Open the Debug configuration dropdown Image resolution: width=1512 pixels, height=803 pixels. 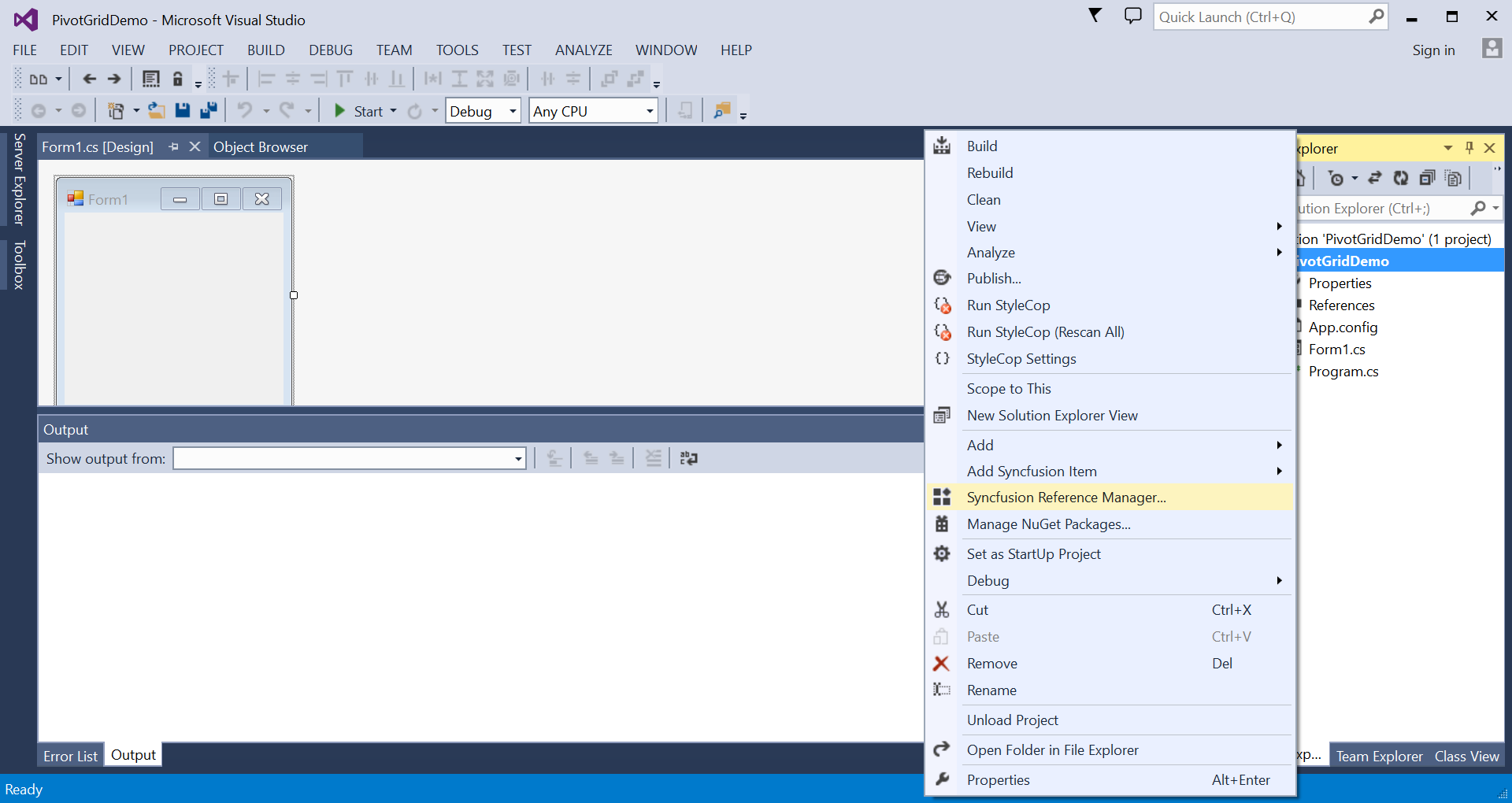pos(484,111)
